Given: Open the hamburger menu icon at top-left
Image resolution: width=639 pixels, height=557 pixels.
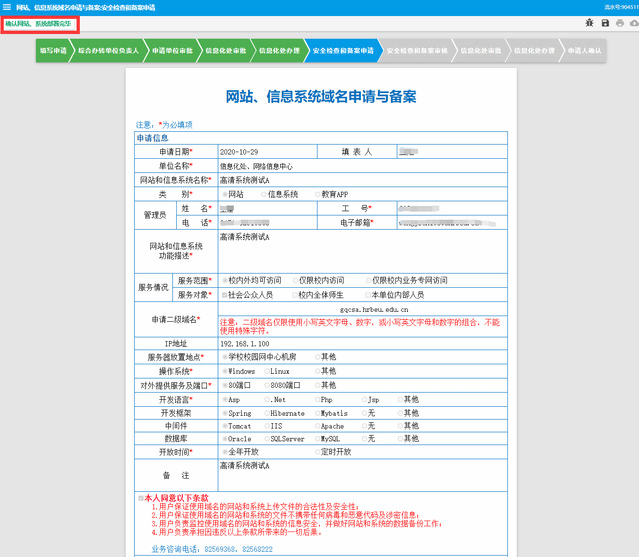Looking at the screenshot, I should (7, 6).
